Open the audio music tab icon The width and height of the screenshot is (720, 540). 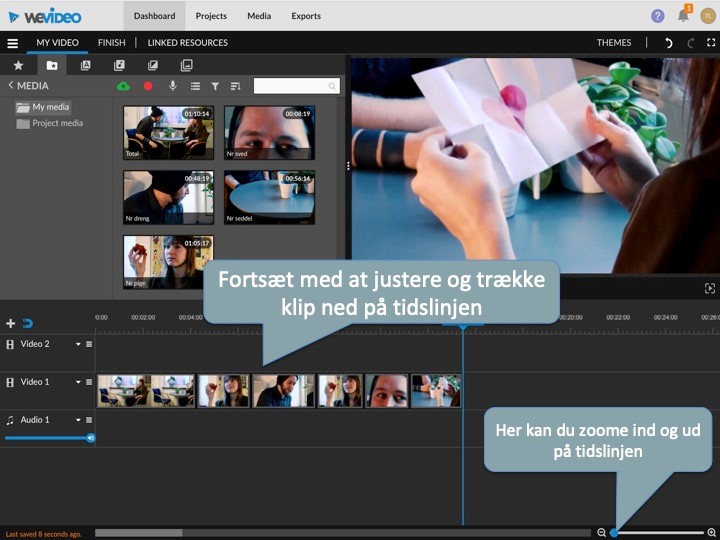point(119,65)
